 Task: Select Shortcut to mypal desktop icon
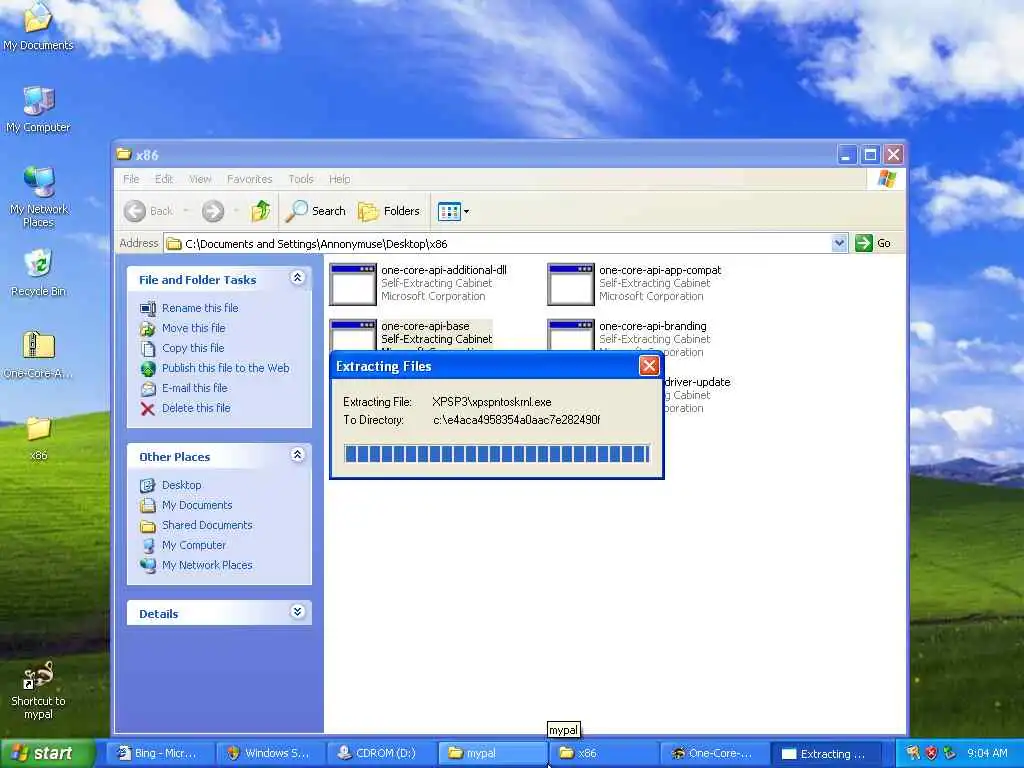pyautogui.click(x=38, y=690)
